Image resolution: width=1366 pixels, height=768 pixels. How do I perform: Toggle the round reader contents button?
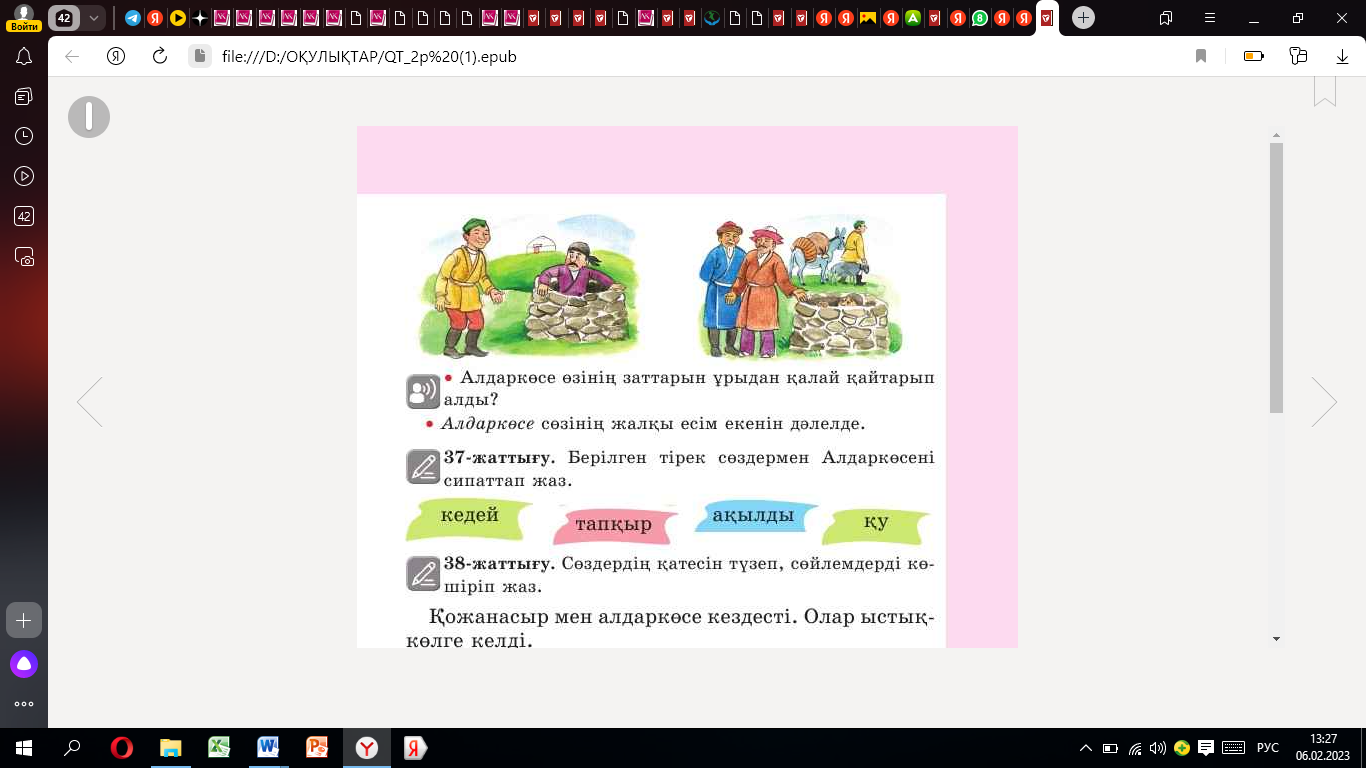(89, 117)
